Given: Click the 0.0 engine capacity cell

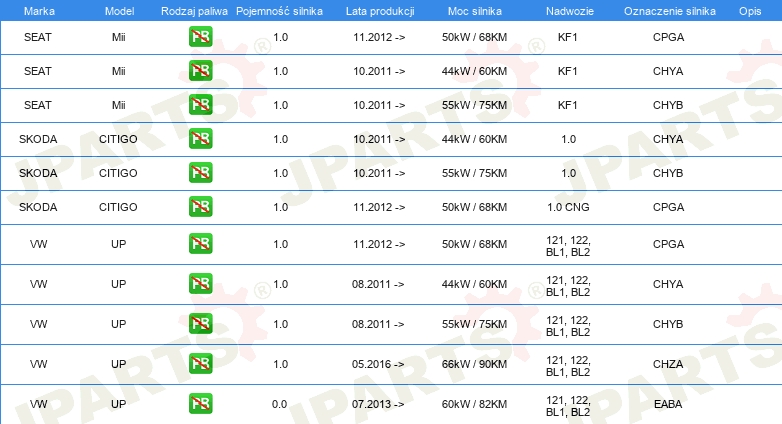Looking at the screenshot, I should tap(279, 404).
